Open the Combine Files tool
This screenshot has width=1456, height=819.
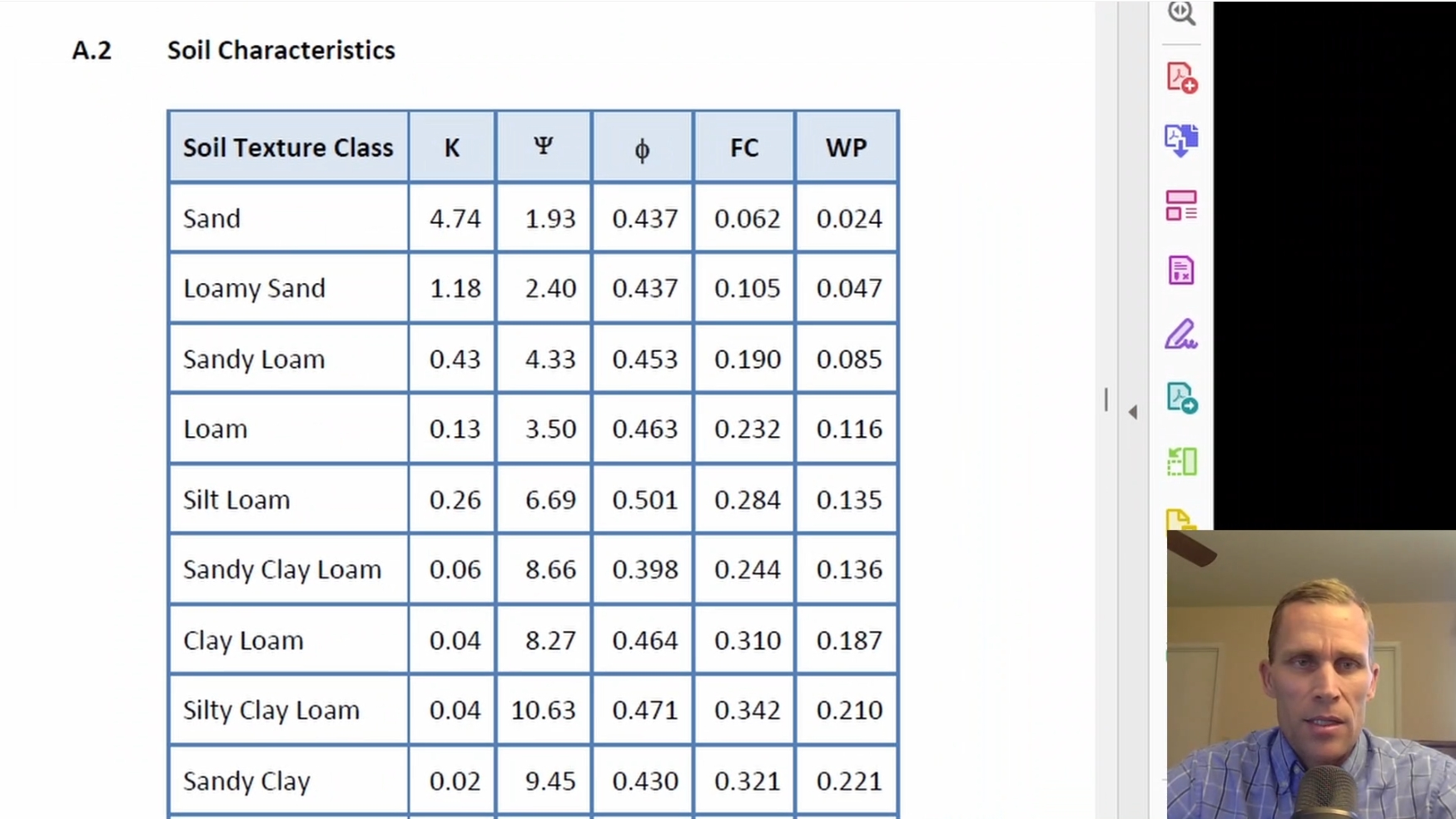tap(1181, 140)
